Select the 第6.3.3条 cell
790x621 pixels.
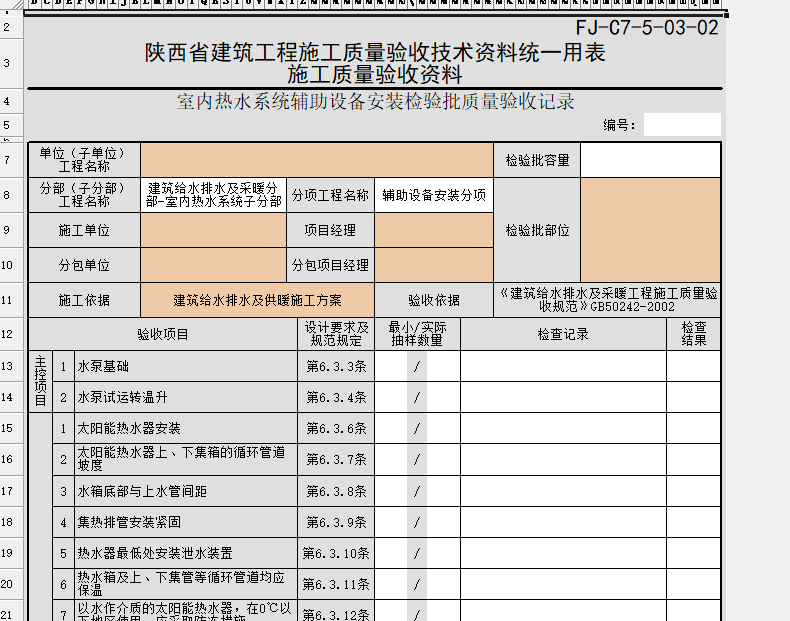[x=336, y=366]
